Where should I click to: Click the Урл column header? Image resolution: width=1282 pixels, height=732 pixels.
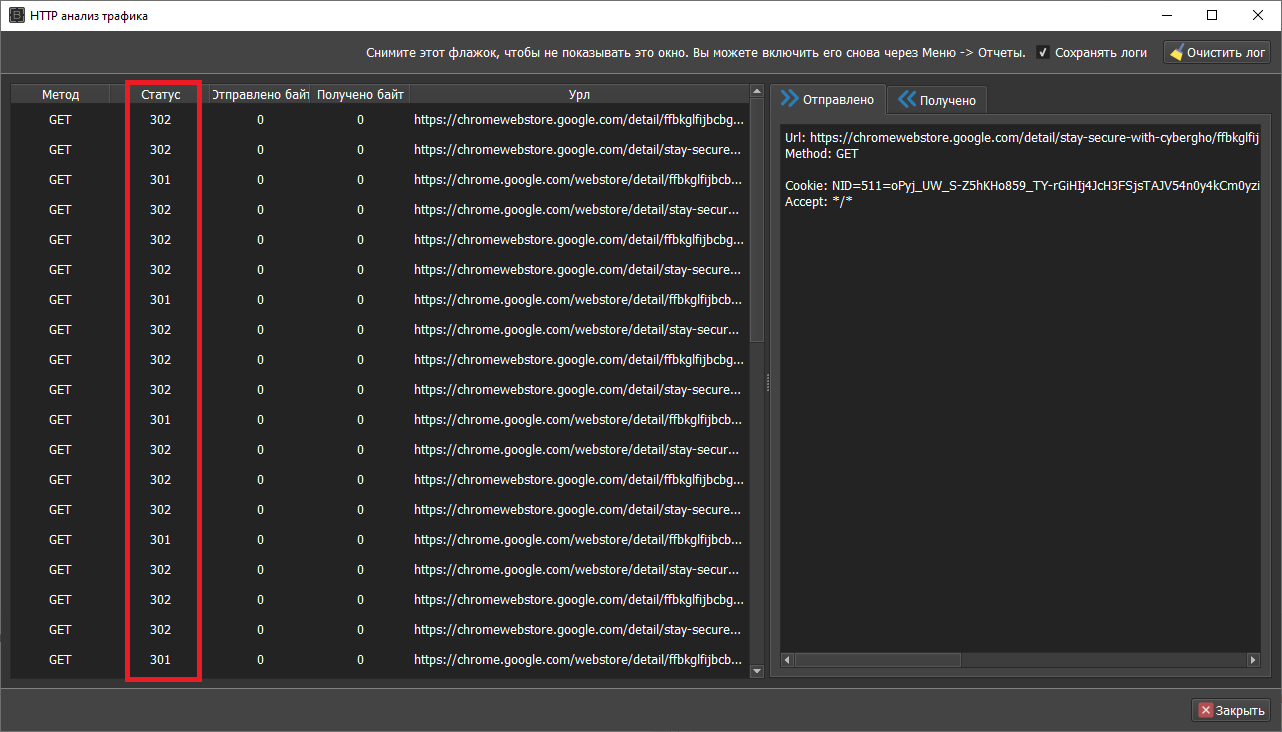point(579,94)
